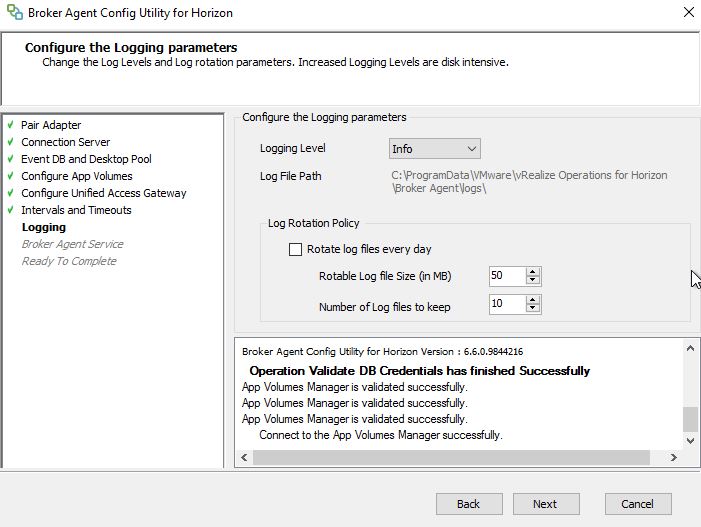Click the Back button
The width and height of the screenshot is (701, 527).
[469, 504]
